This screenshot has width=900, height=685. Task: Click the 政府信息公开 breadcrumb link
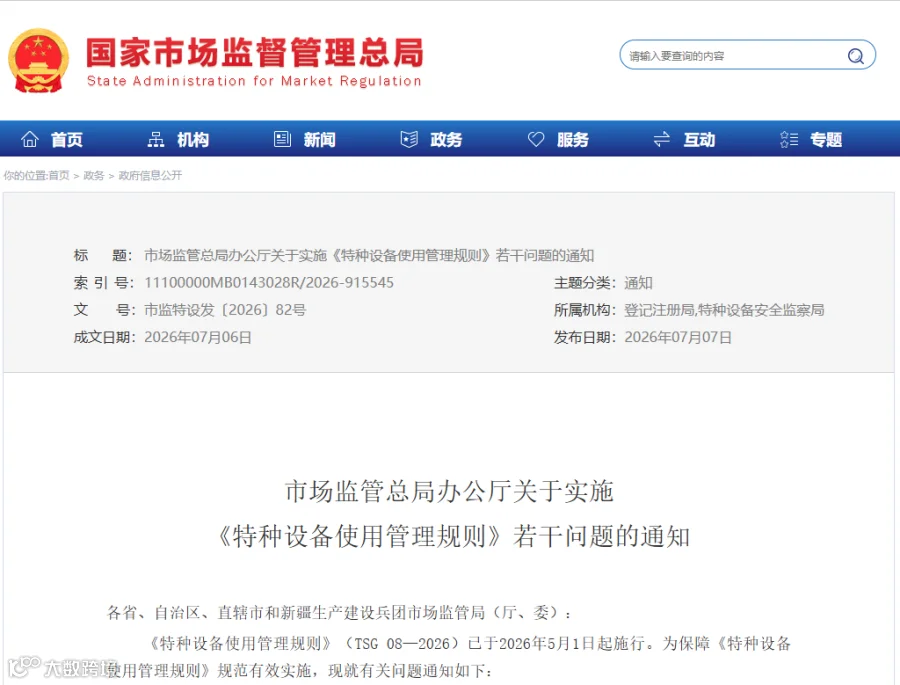click(150, 176)
